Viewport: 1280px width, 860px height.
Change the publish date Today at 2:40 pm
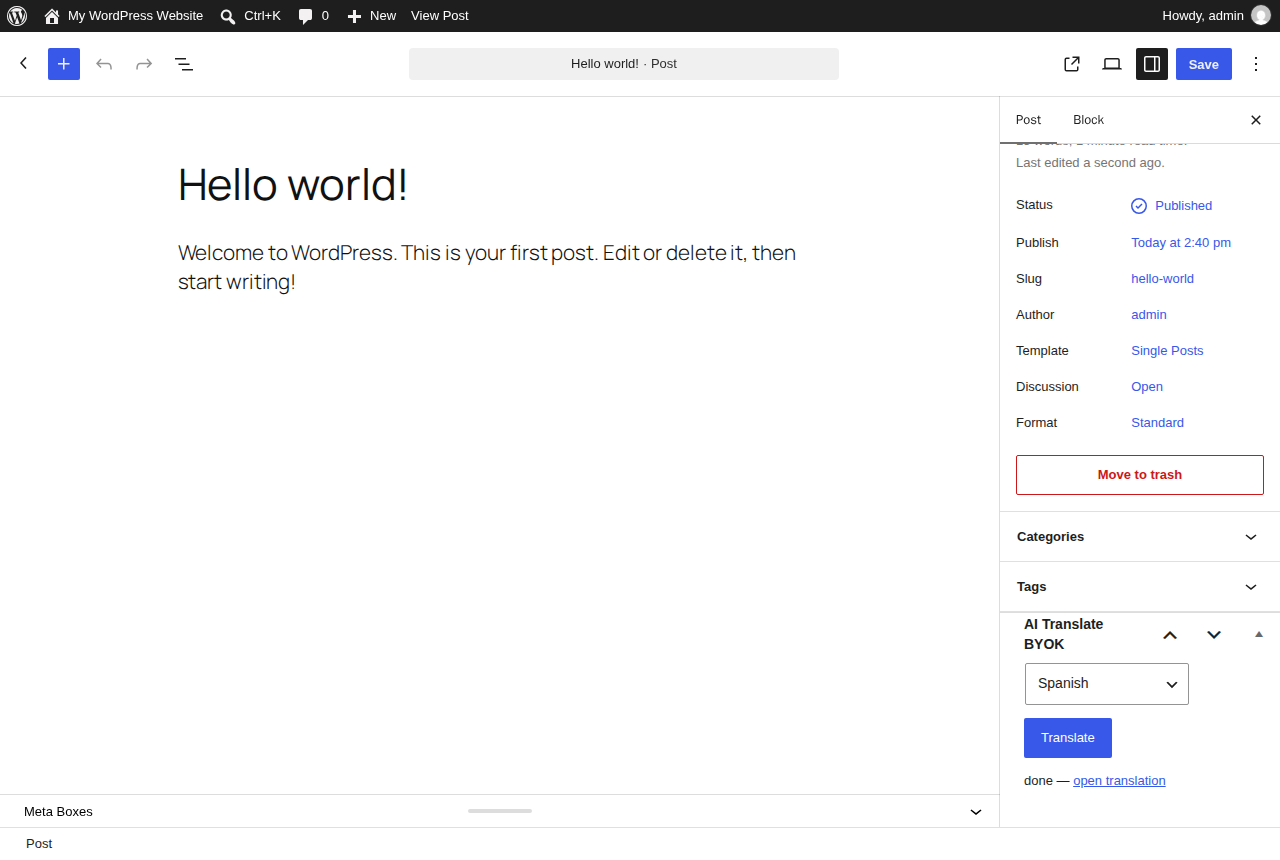[x=1181, y=243]
